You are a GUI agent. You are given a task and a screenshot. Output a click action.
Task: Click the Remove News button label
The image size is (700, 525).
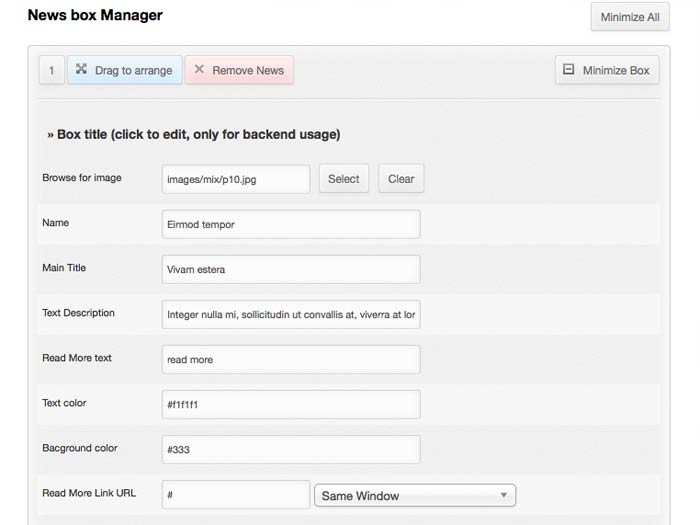pyautogui.click(x=248, y=70)
